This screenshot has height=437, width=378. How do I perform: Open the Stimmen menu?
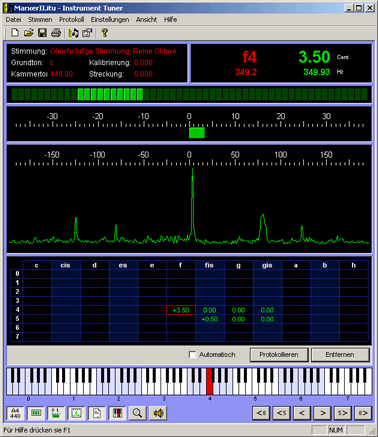tap(40, 20)
